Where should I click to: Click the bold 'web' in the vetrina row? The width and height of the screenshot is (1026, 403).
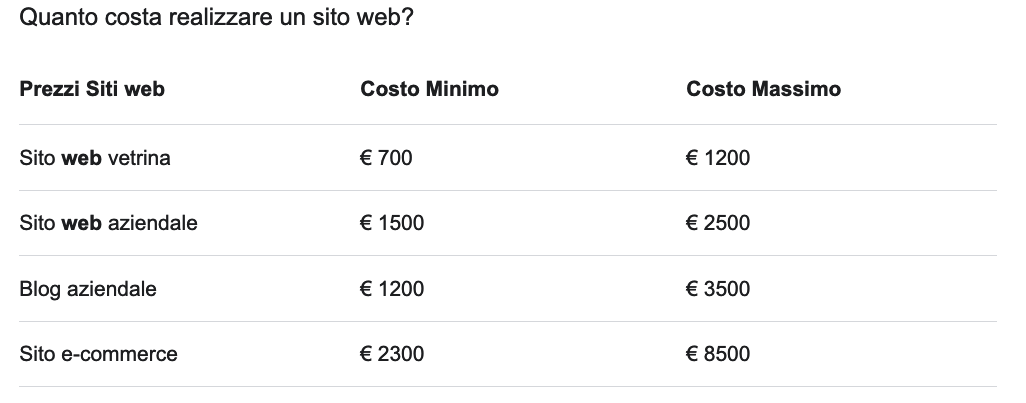pos(82,158)
